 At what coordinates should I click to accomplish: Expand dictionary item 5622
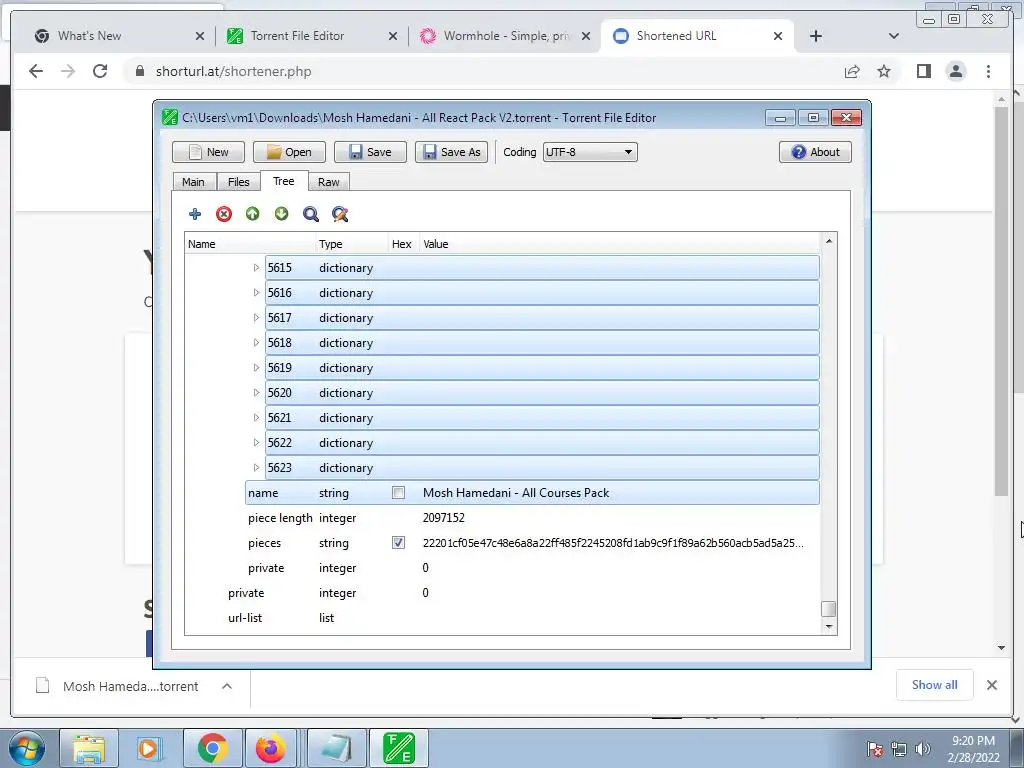256,443
